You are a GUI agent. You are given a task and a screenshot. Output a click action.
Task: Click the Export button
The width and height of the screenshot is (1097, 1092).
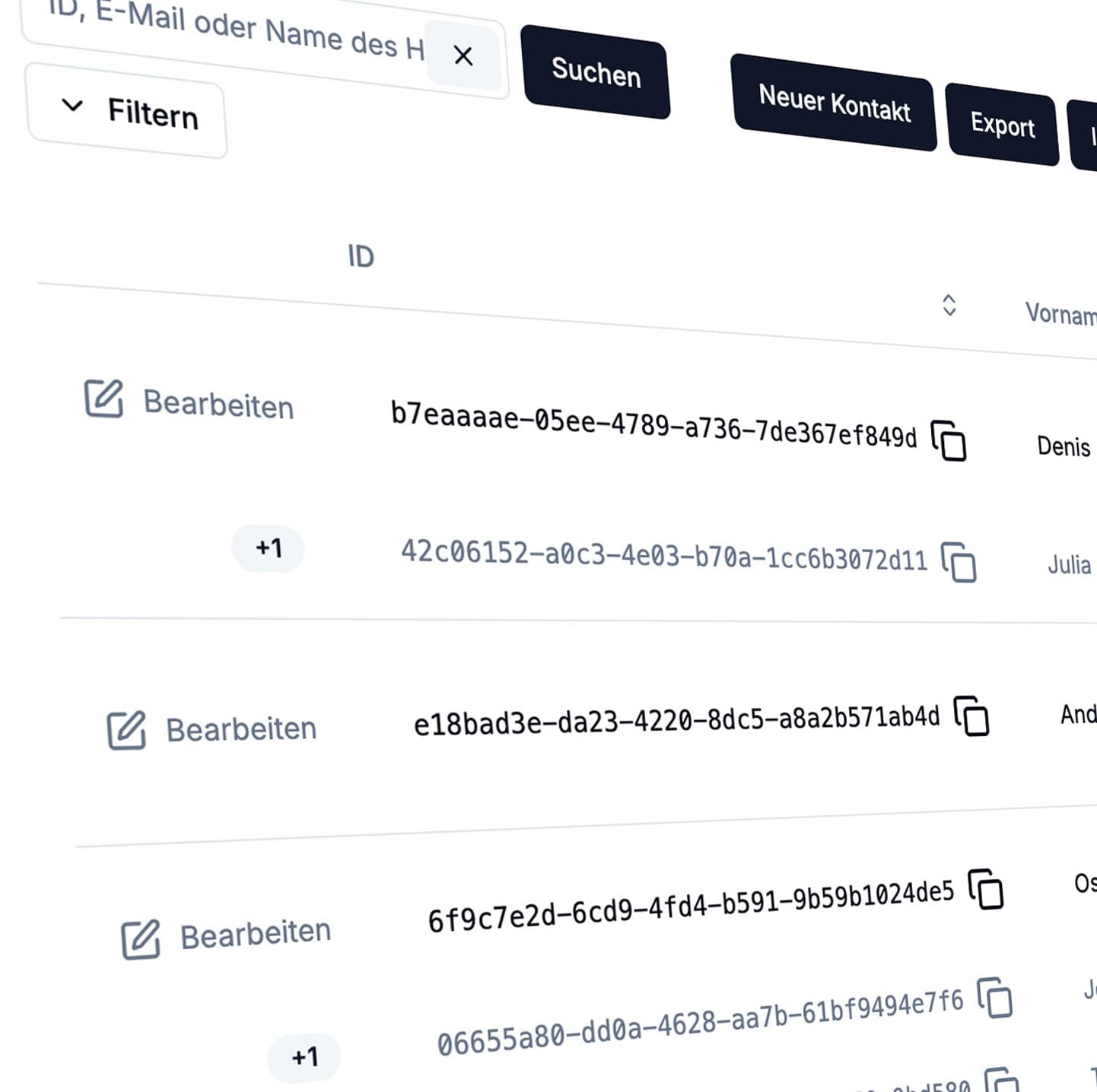click(x=1002, y=125)
